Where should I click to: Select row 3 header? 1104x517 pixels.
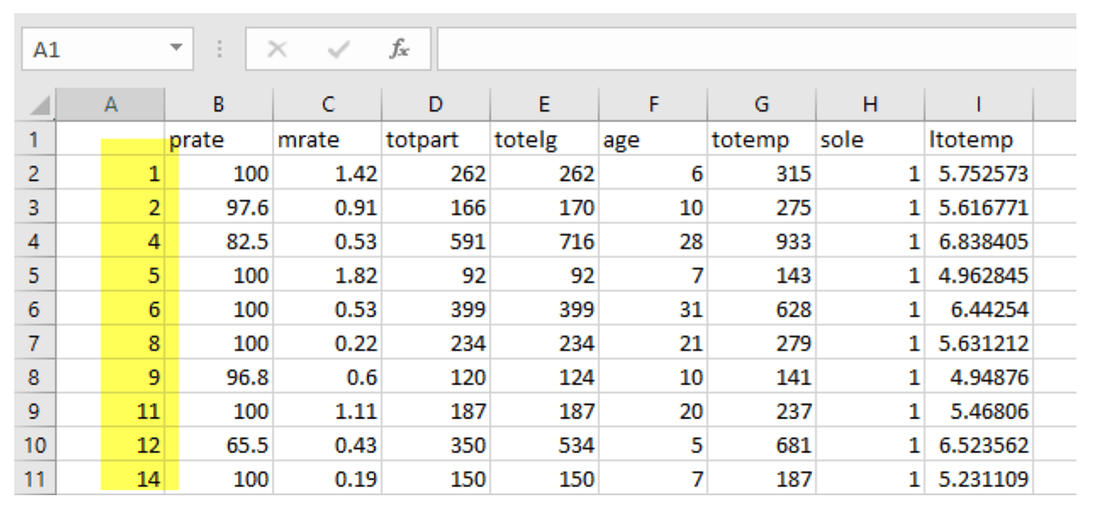pos(34,206)
